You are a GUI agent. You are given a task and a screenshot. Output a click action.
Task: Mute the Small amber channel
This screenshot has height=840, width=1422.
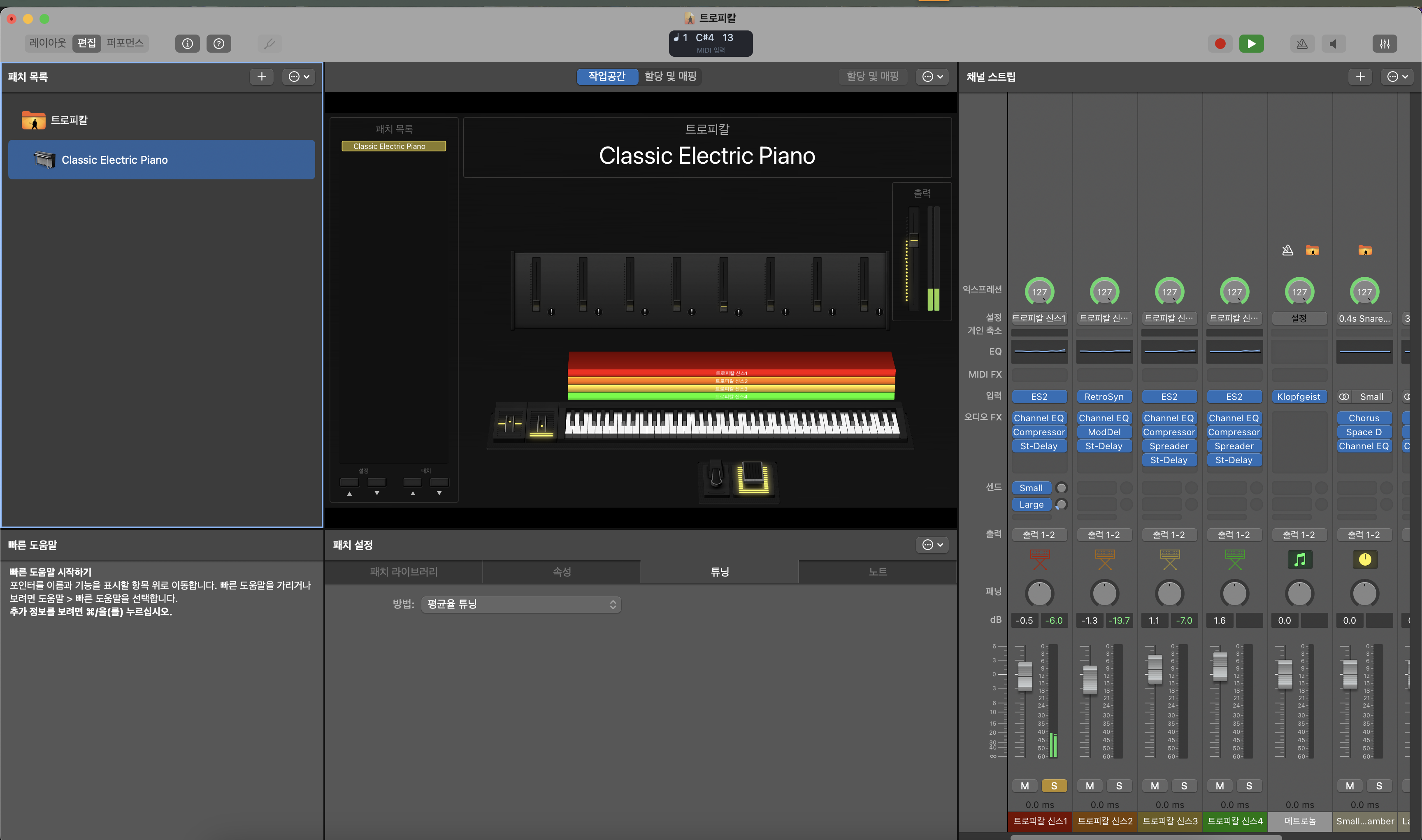pyautogui.click(x=1350, y=786)
